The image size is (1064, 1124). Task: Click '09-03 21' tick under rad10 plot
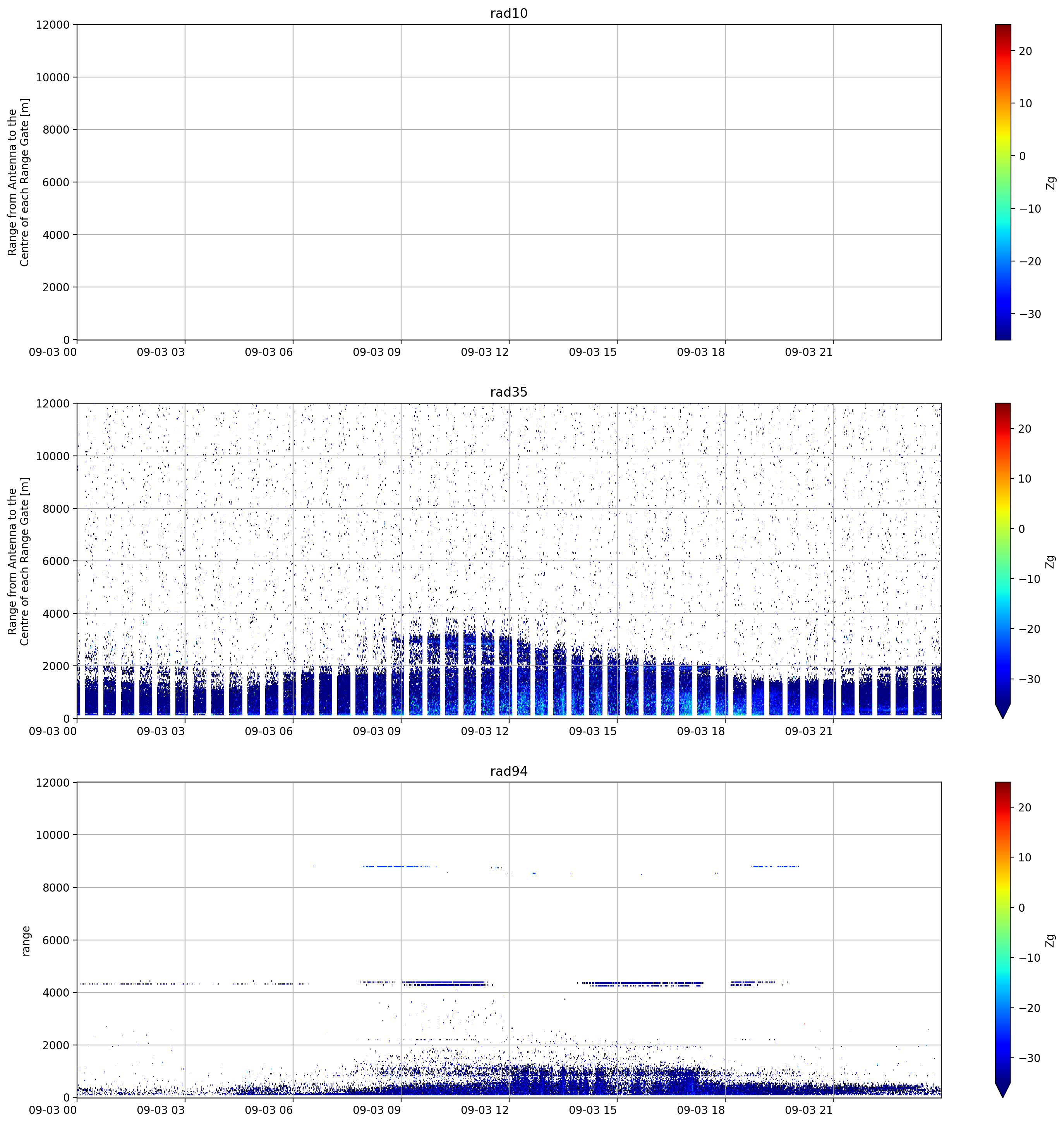click(809, 352)
